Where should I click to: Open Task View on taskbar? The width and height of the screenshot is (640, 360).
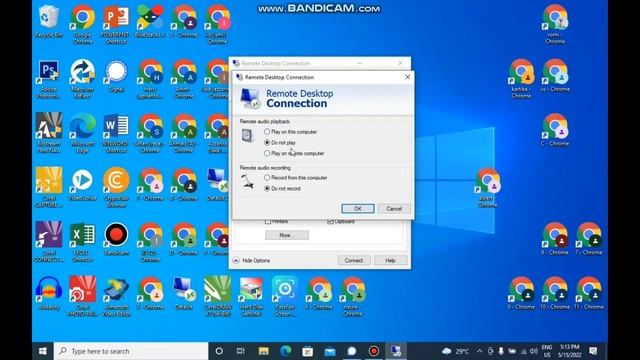tap(241, 351)
